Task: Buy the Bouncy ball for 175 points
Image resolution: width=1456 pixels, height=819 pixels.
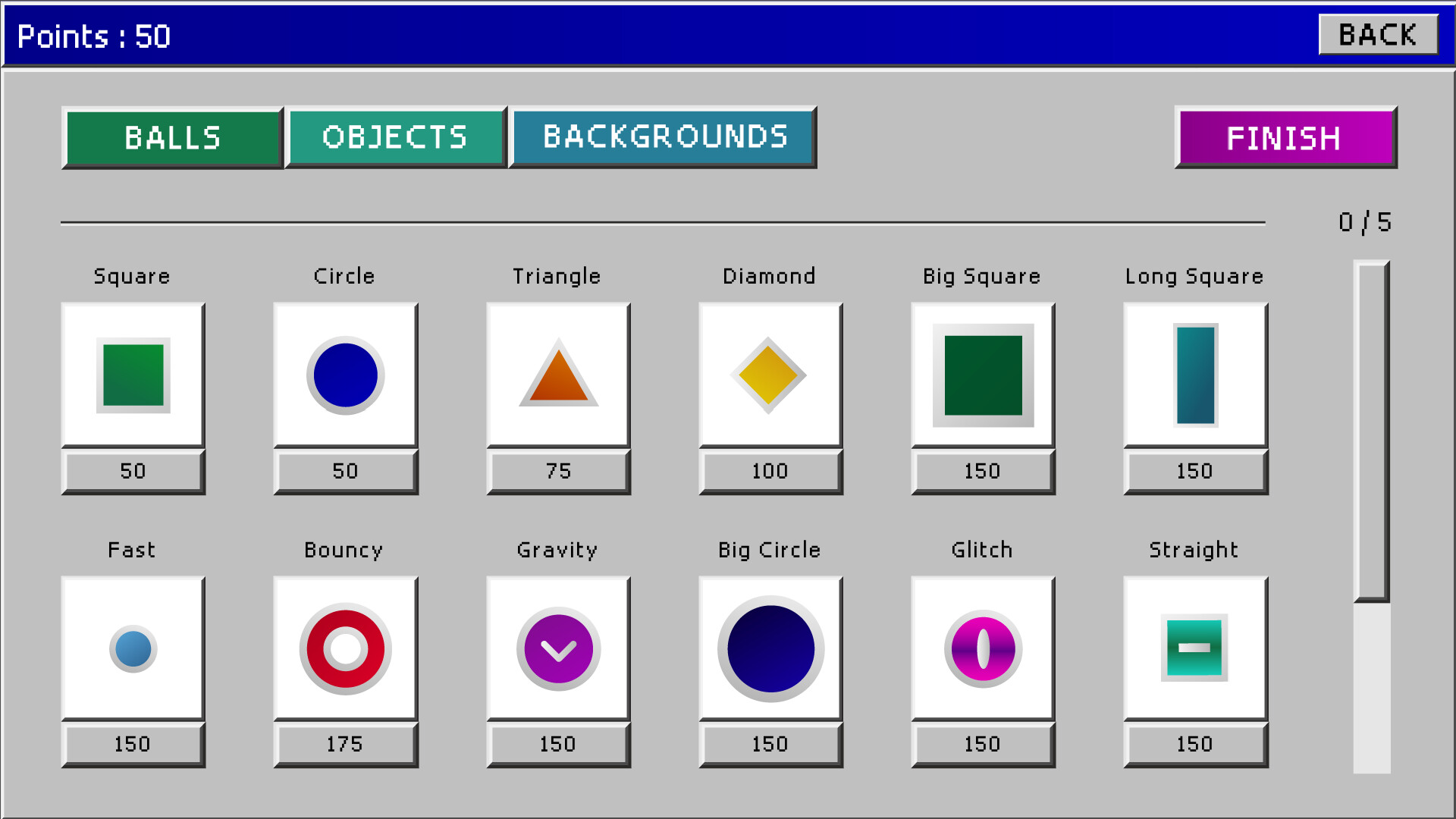Action: (x=345, y=744)
